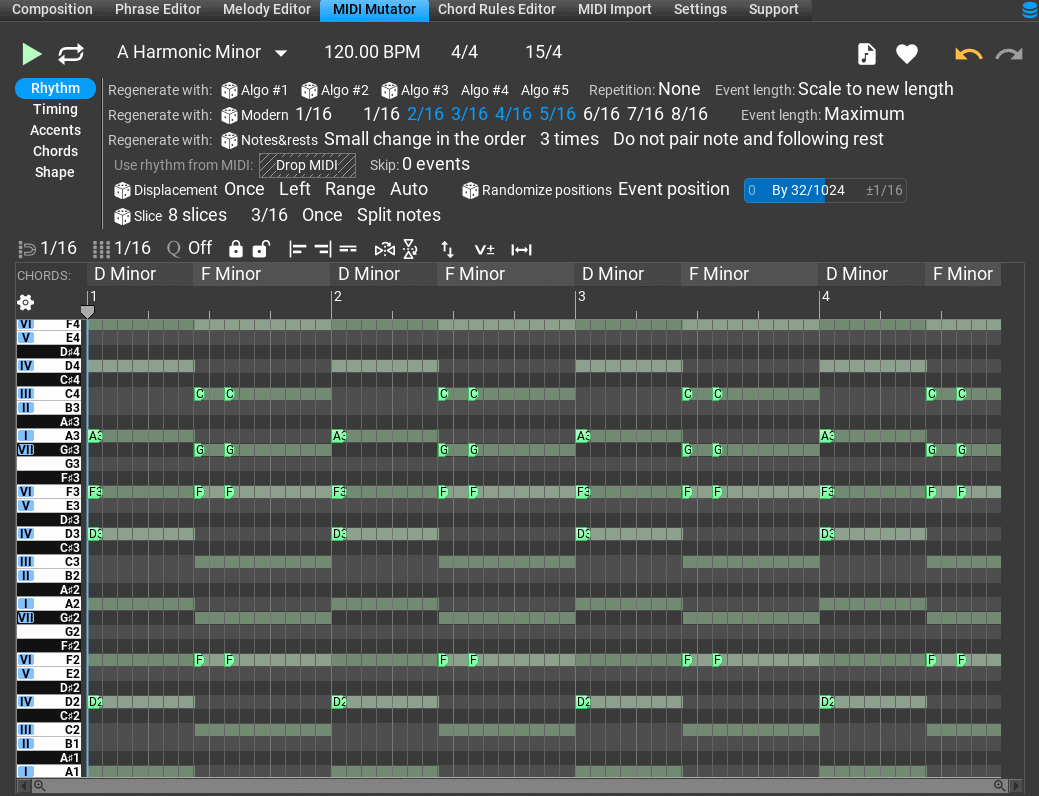The image size is (1039, 796).
Task: Open the Small change in the order option
Action: (x=425, y=139)
